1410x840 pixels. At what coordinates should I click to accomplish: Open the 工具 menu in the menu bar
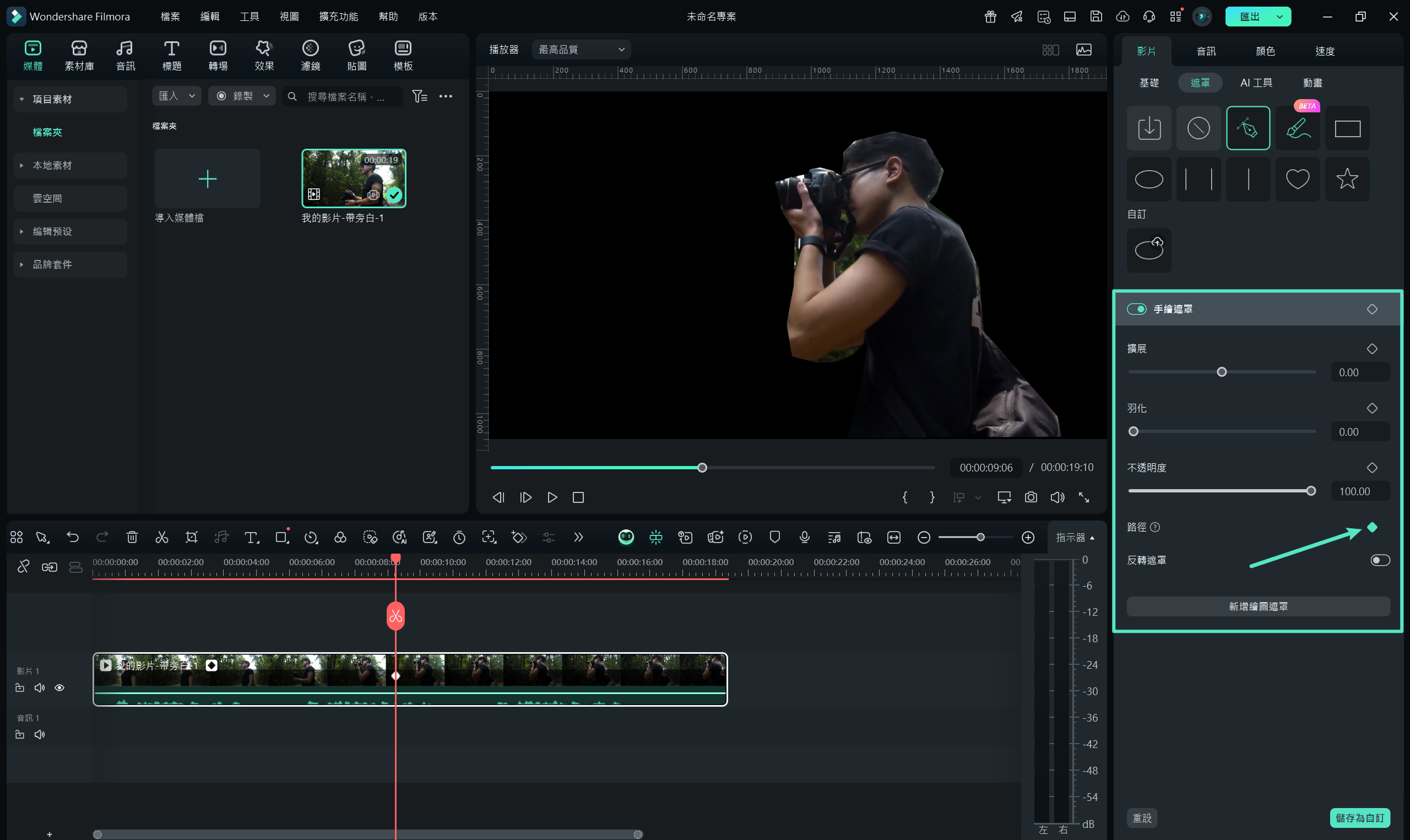(249, 17)
